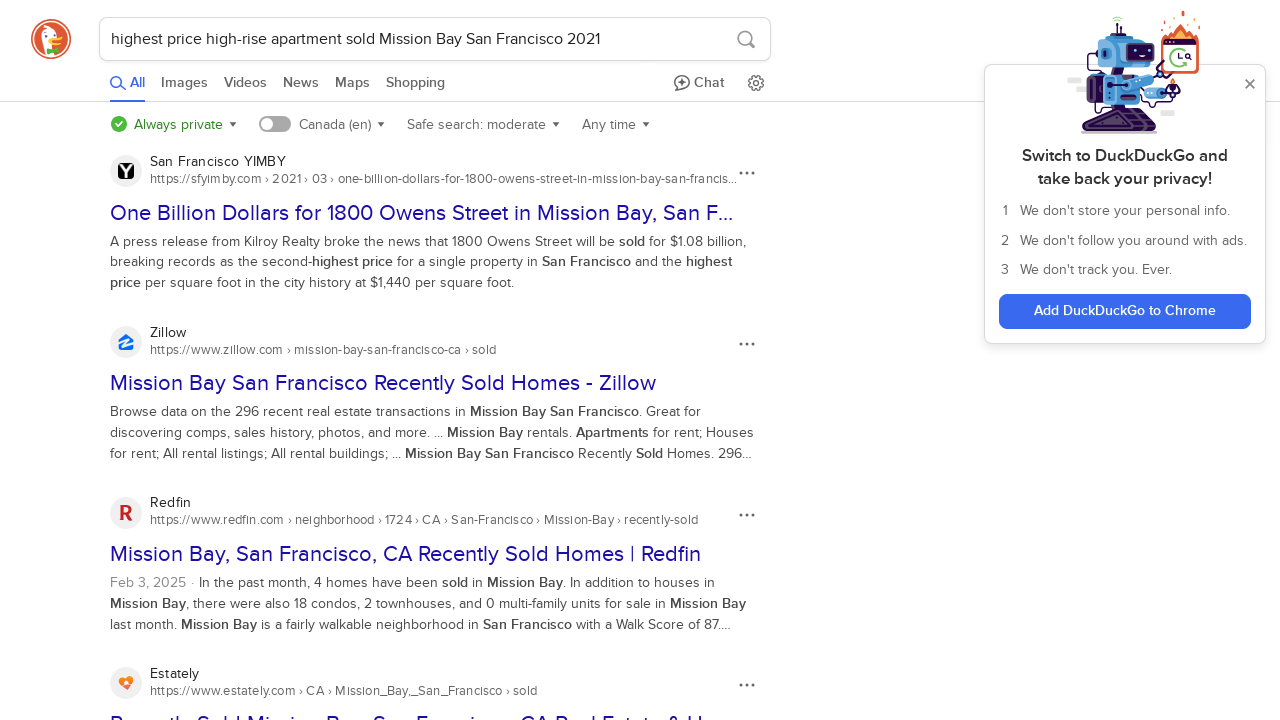
Task: Open Safe search: moderate dropdown
Action: (x=483, y=124)
